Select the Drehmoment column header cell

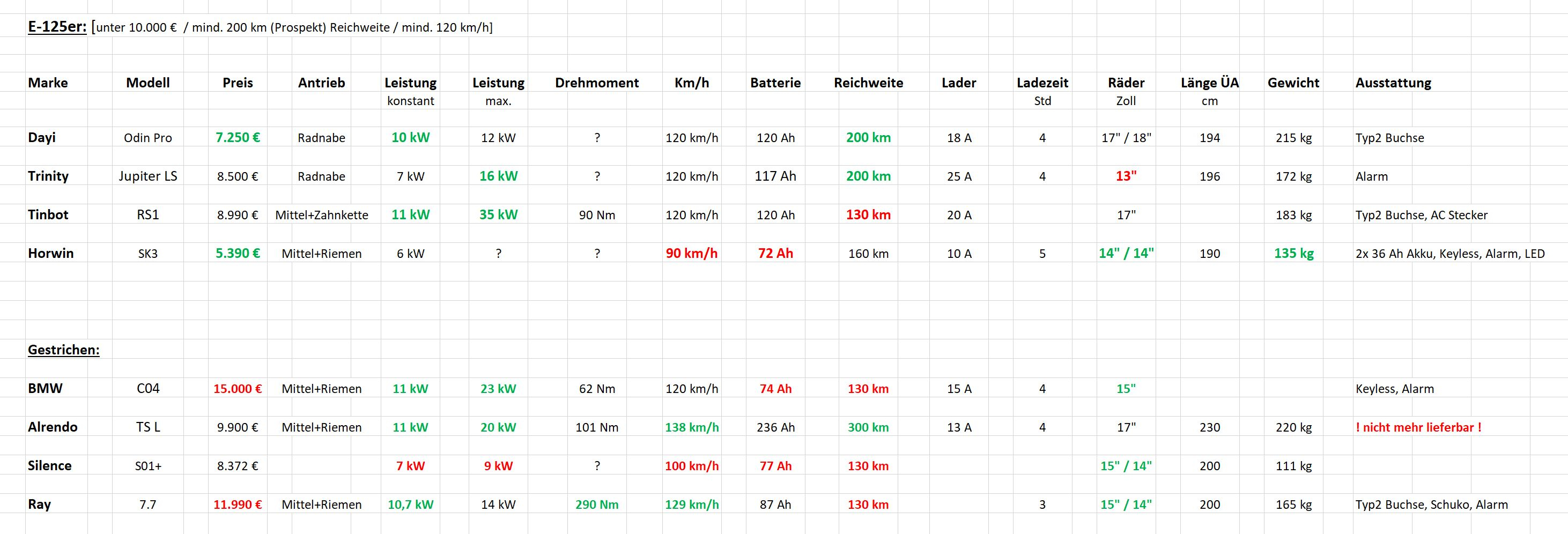click(596, 83)
